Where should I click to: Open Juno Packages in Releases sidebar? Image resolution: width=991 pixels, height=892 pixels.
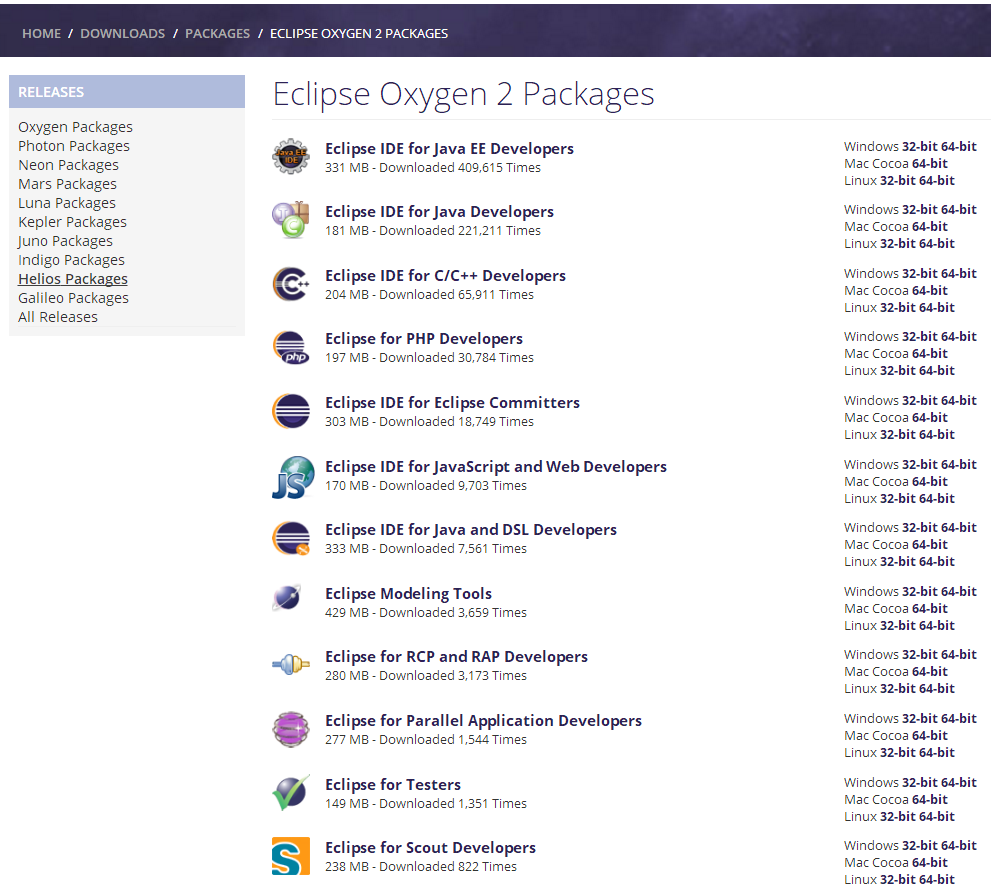point(65,241)
